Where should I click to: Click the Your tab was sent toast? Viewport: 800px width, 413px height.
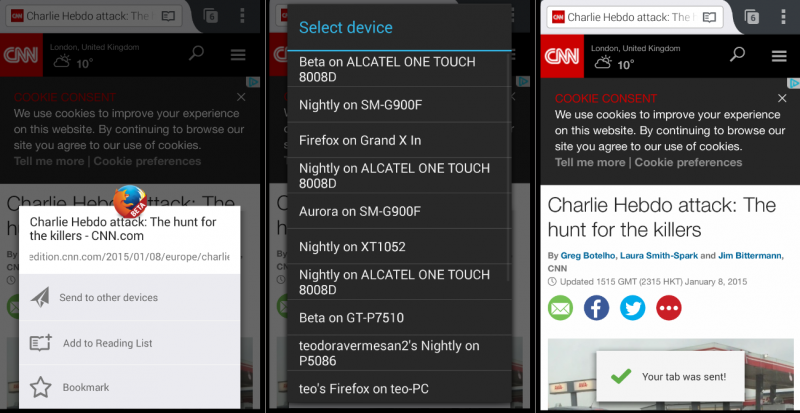point(669,377)
